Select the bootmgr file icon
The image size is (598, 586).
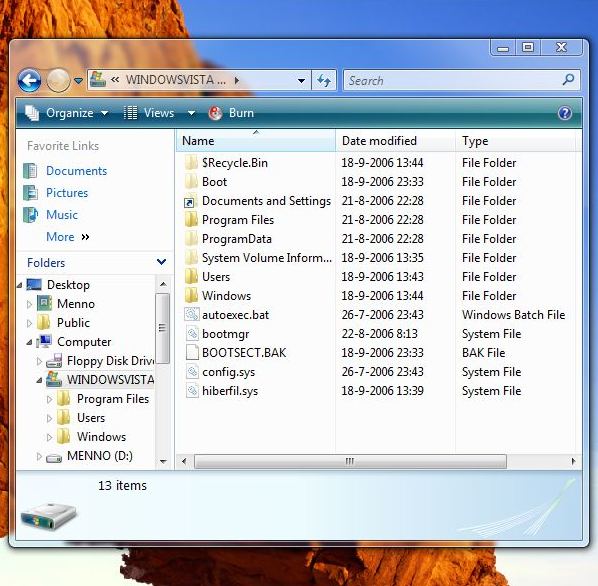coord(192,334)
